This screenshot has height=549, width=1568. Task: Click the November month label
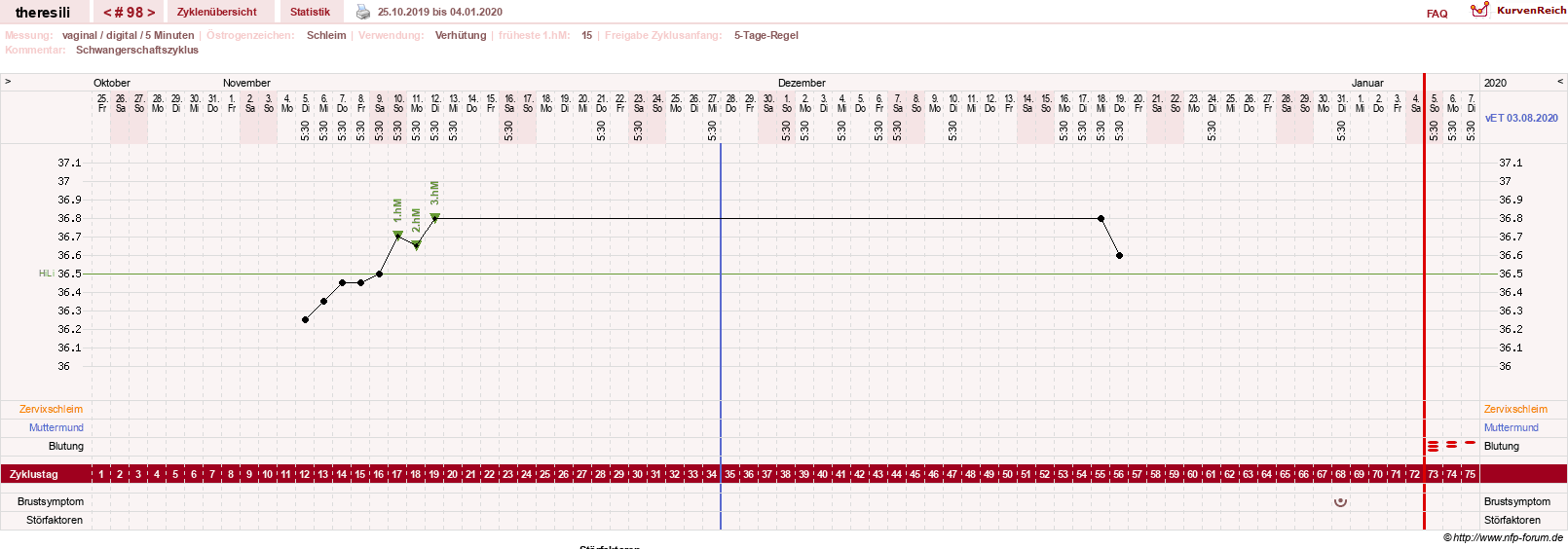246,83
